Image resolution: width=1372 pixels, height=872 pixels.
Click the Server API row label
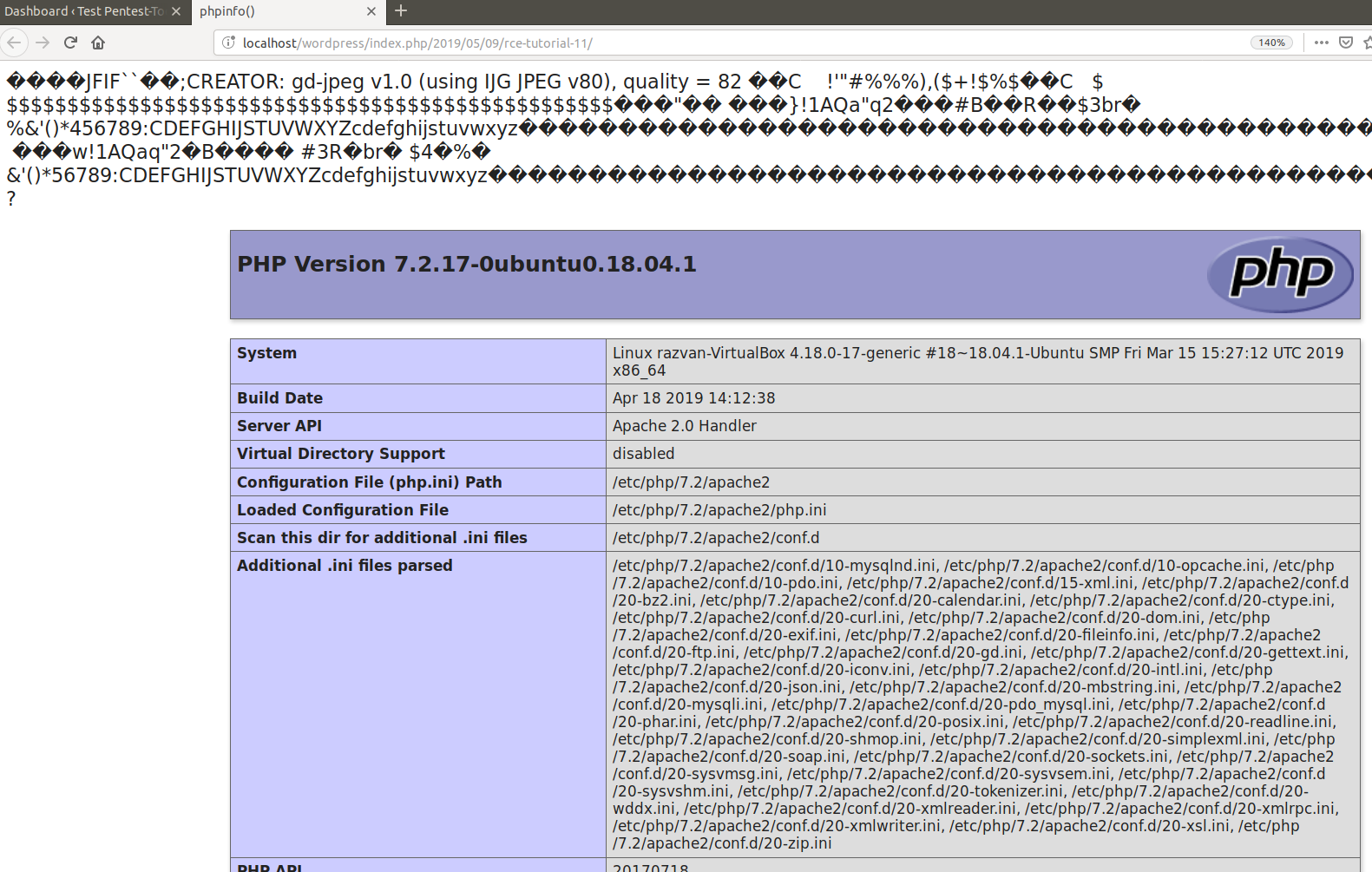(x=279, y=426)
